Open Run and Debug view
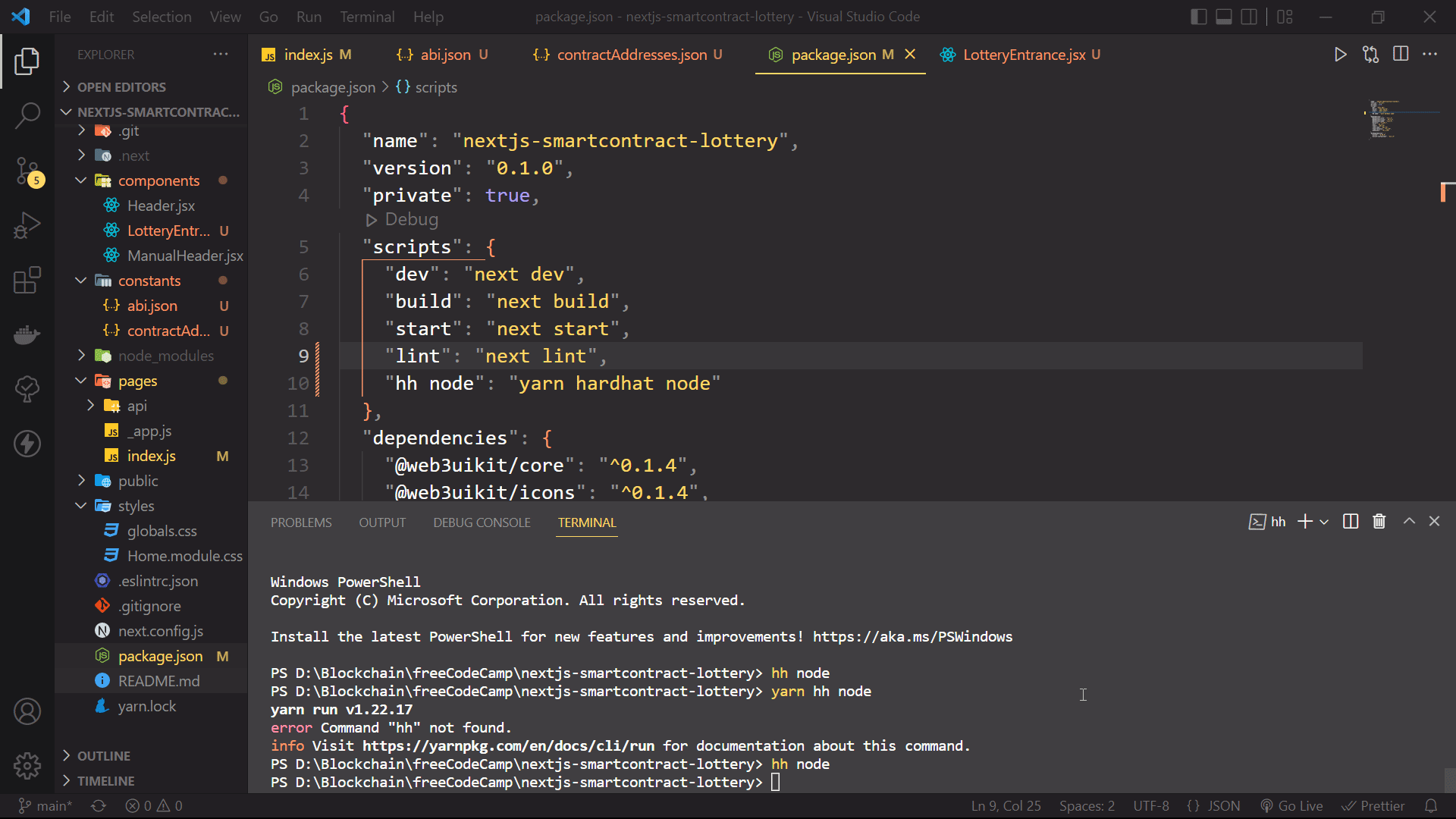The height and width of the screenshot is (819, 1456). click(x=27, y=225)
